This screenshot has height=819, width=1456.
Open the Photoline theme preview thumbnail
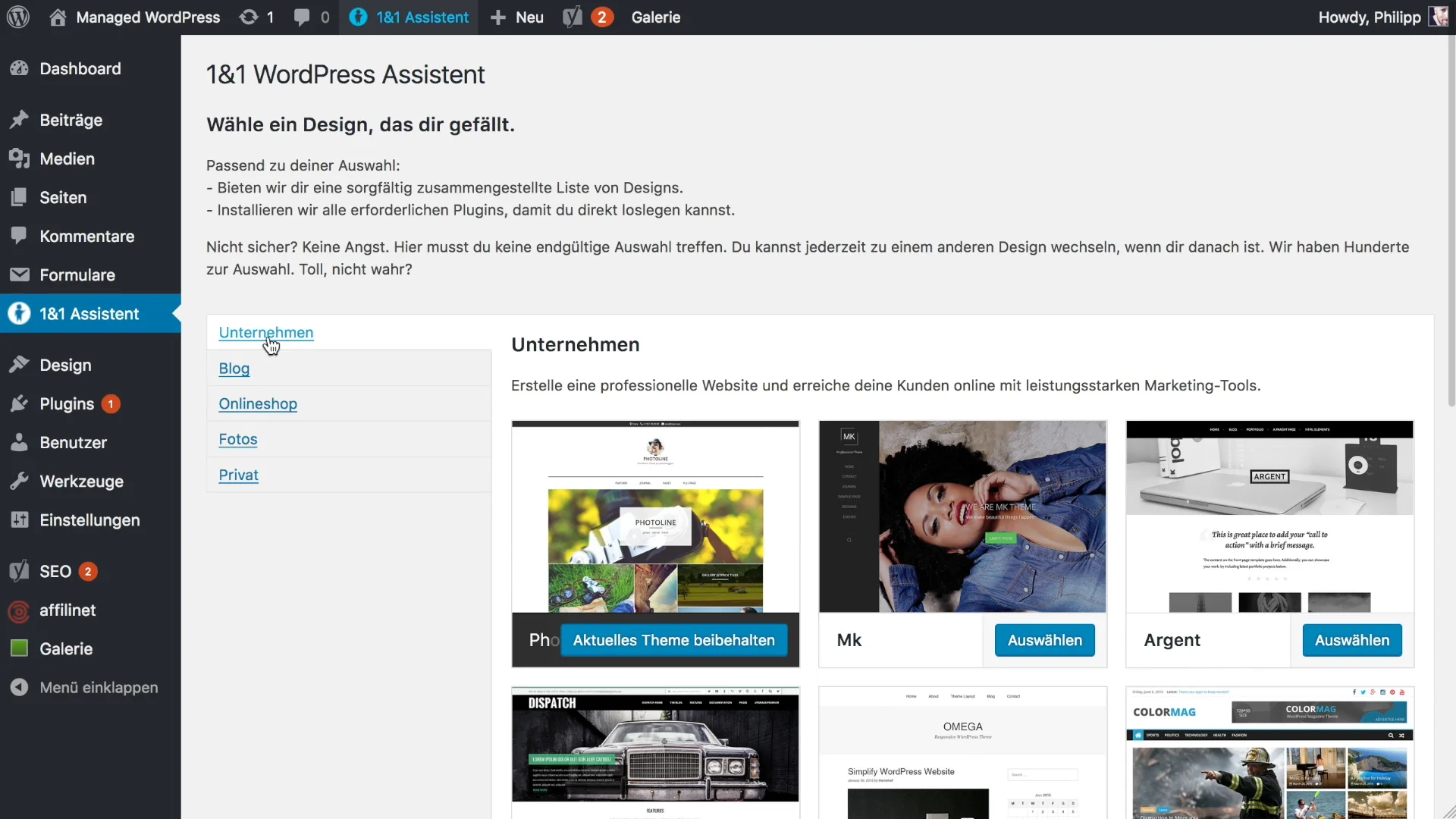click(655, 516)
